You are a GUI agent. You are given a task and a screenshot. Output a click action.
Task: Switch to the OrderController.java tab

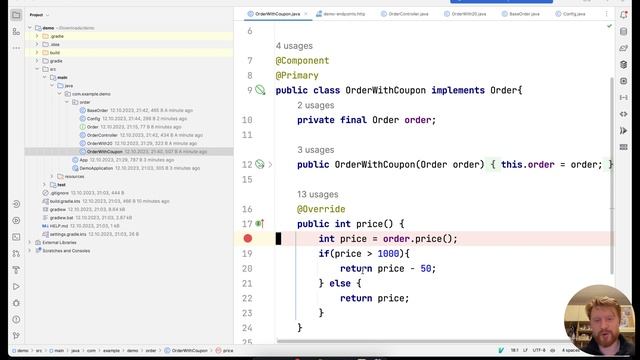(x=404, y=14)
